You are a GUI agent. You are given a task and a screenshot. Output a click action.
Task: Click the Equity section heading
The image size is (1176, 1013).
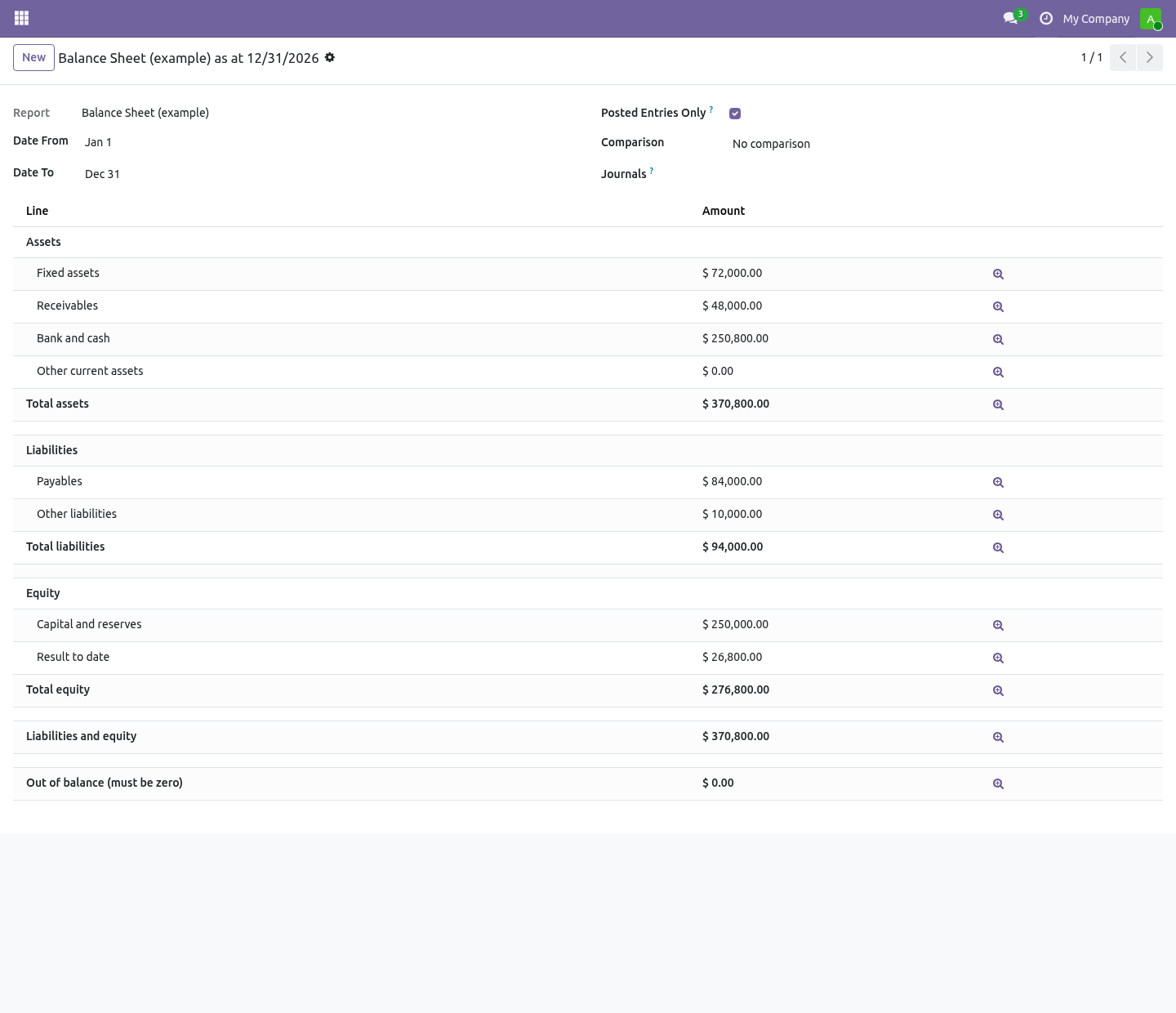(43, 593)
